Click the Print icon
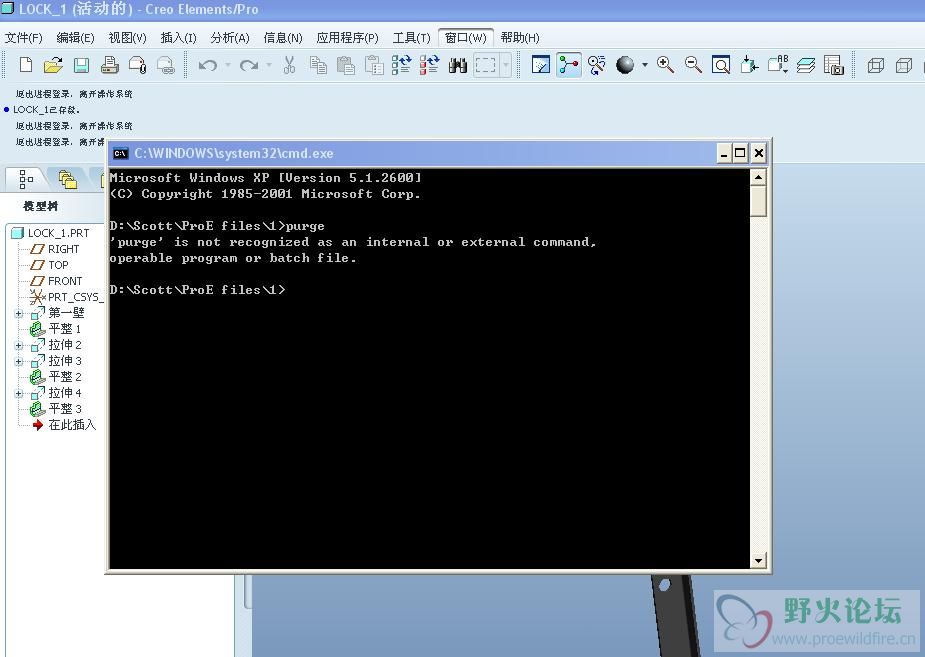 110,64
